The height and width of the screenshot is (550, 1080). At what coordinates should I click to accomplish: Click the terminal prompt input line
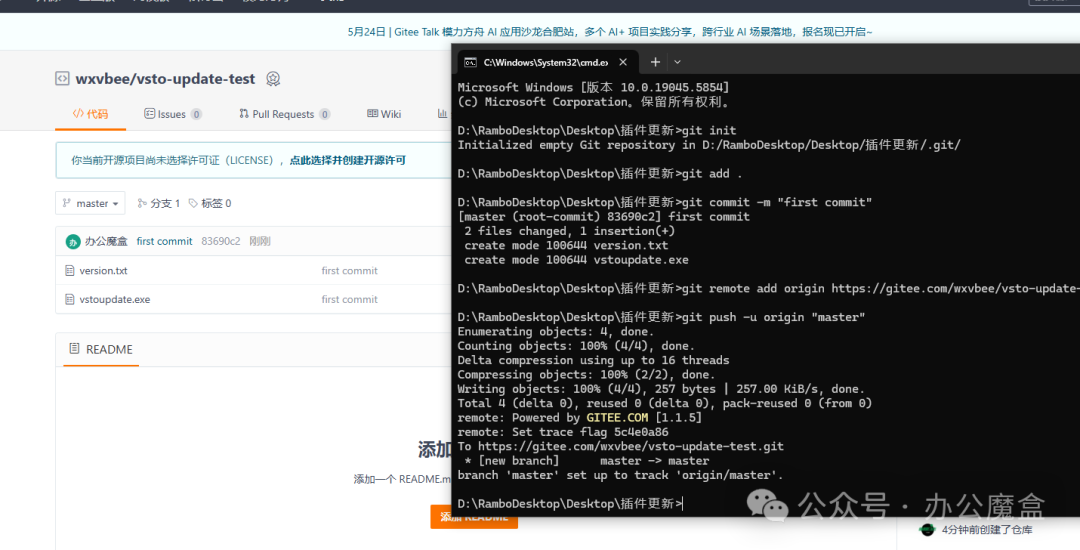pos(570,505)
